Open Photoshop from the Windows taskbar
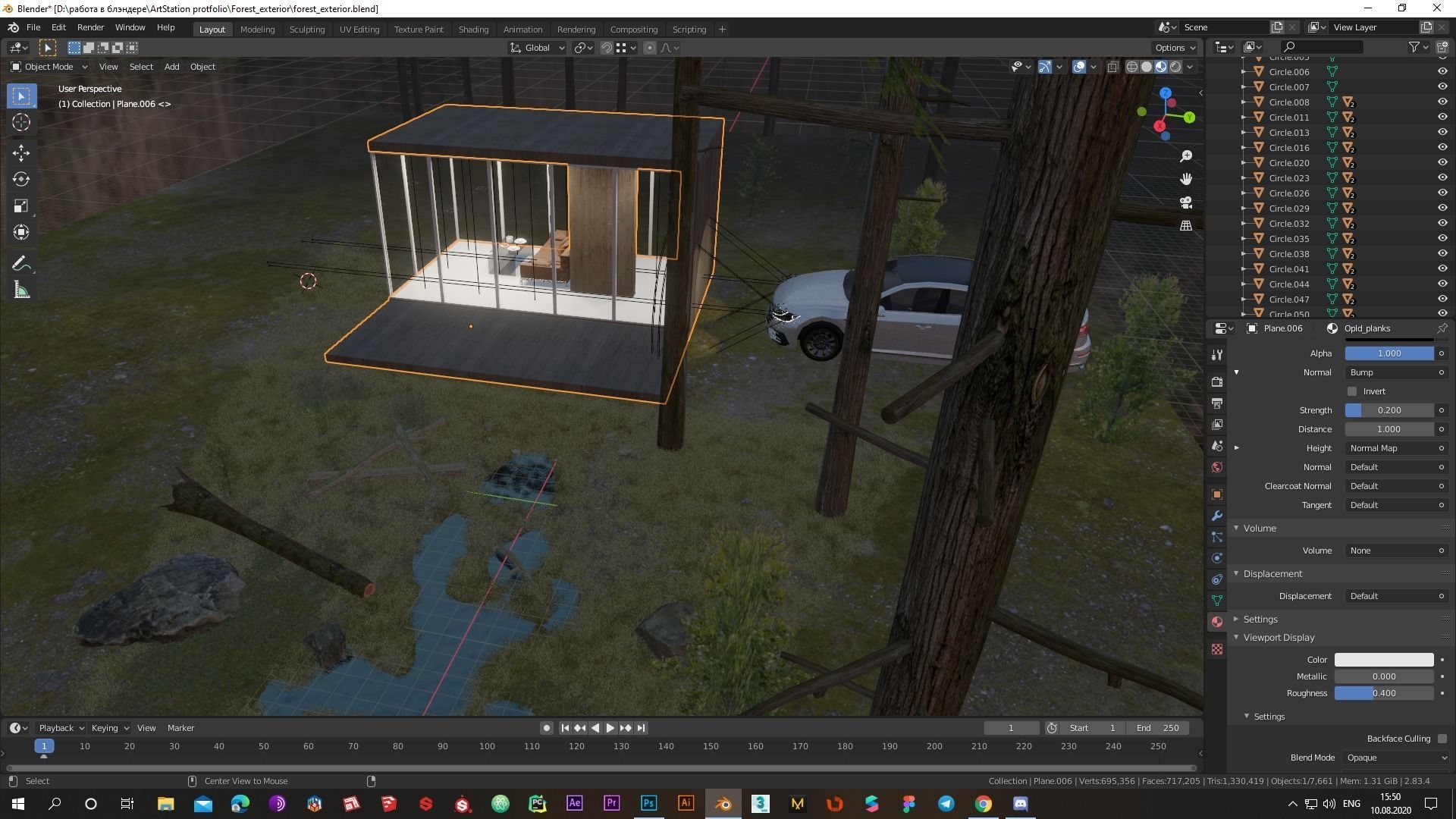 (x=648, y=803)
